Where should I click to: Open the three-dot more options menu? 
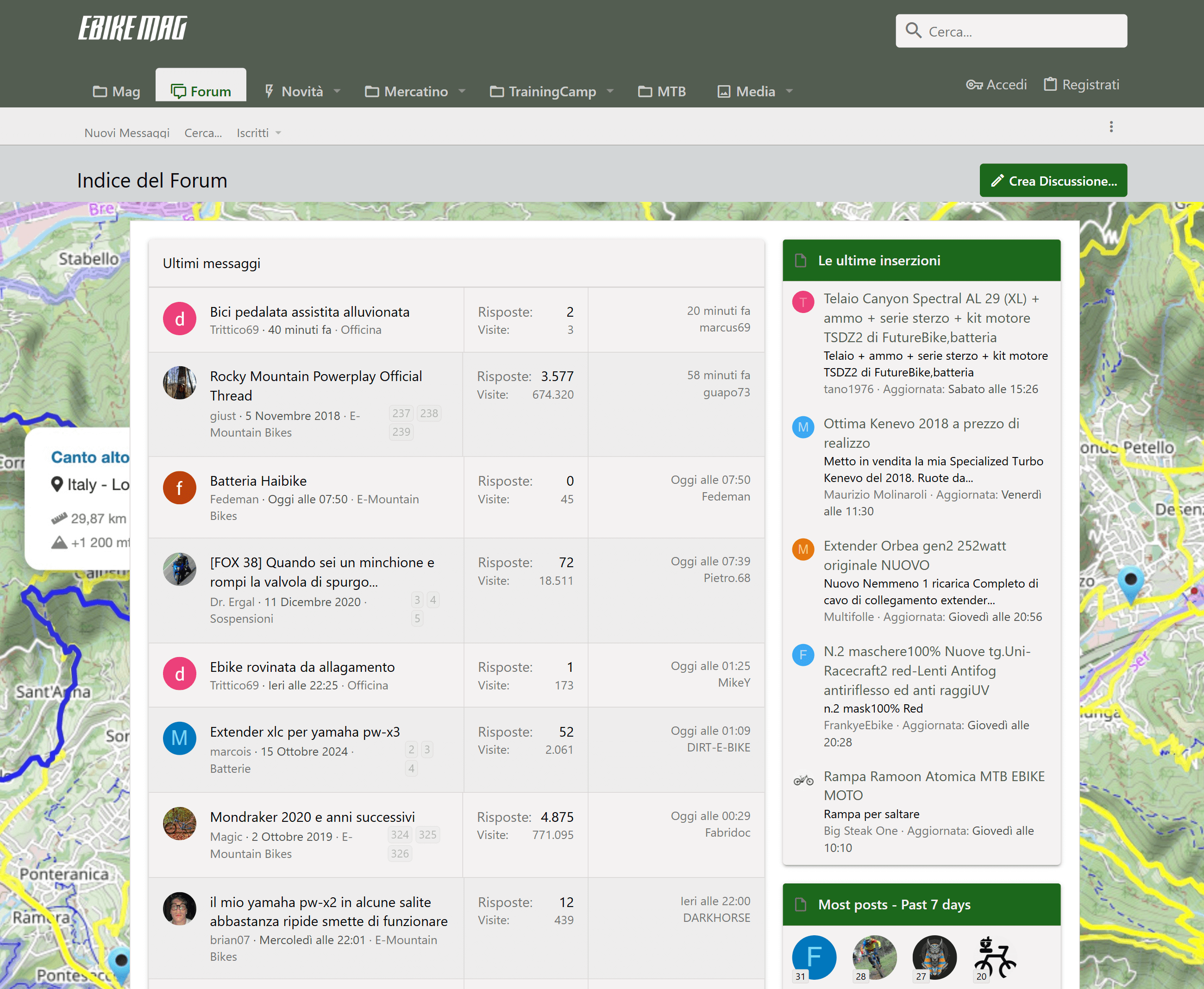pos(1110,126)
